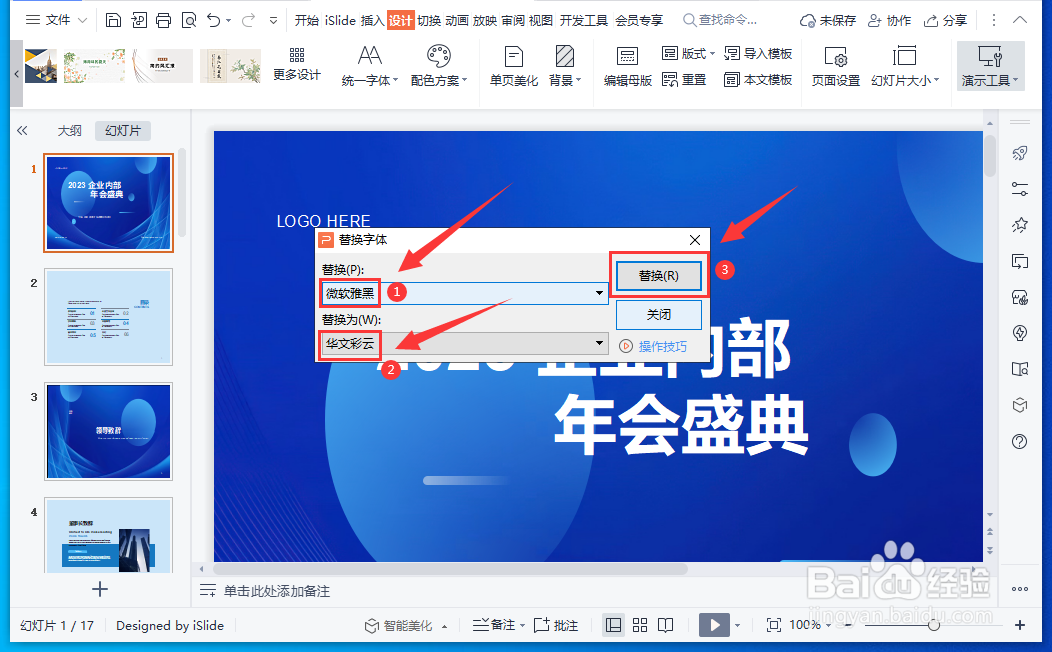Close the 替换字体 dialog with X
The width and height of the screenshot is (1052, 652).
(x=695, y=240)
